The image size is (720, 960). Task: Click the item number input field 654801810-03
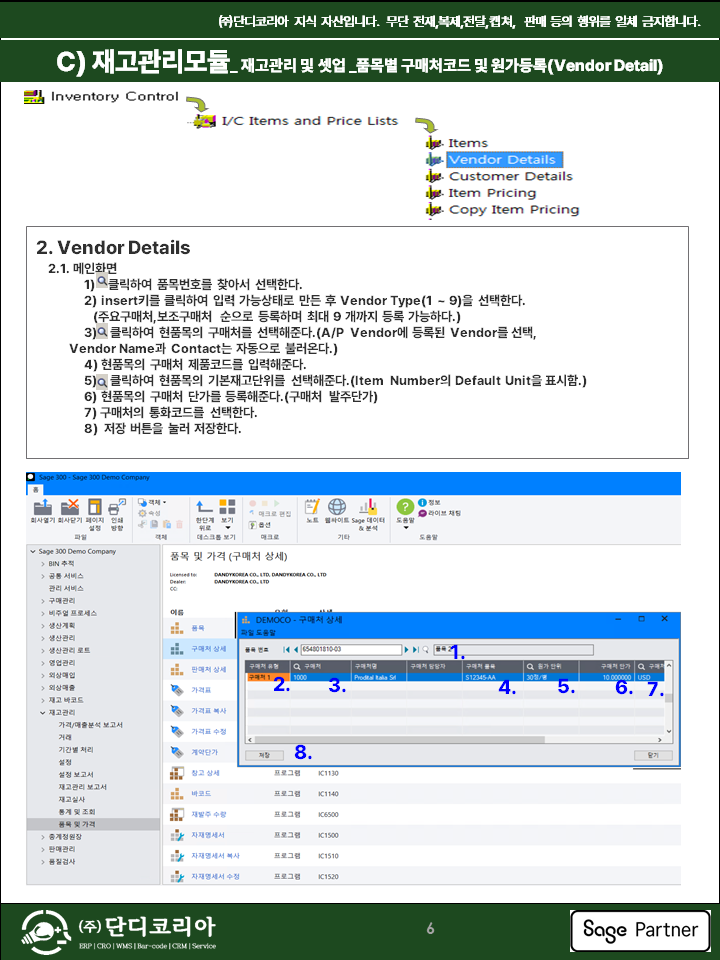click(351, 650)
